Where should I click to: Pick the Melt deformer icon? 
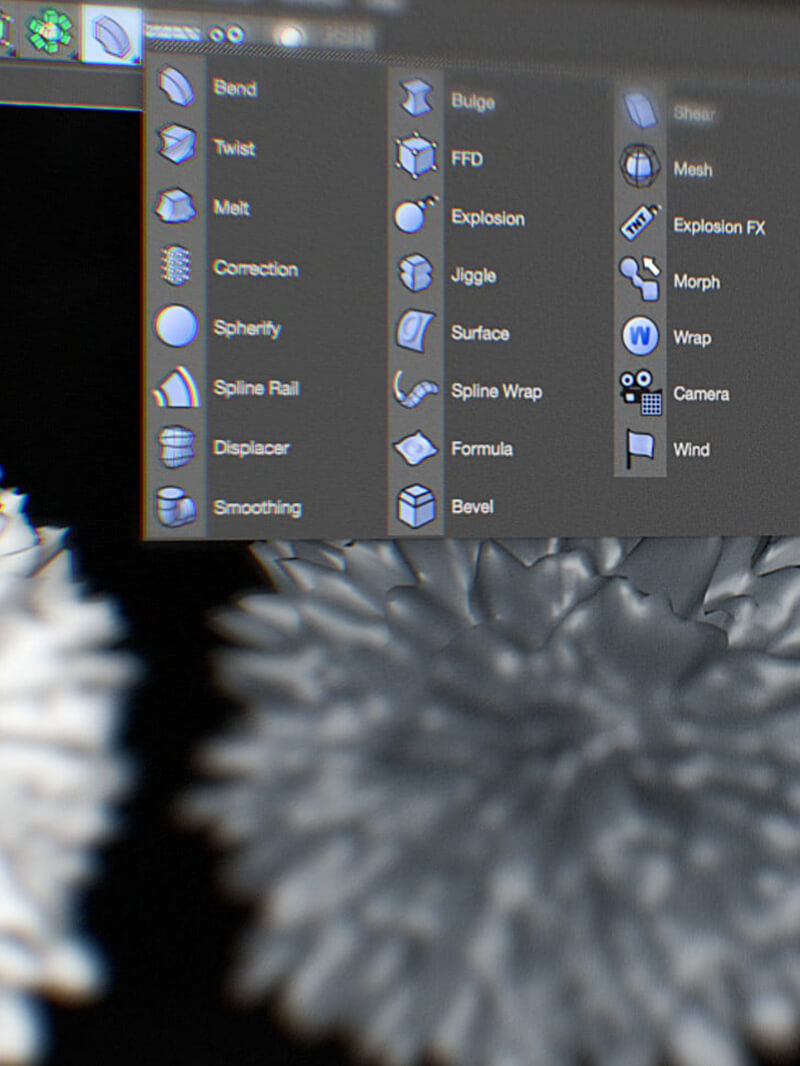point(176,205)
